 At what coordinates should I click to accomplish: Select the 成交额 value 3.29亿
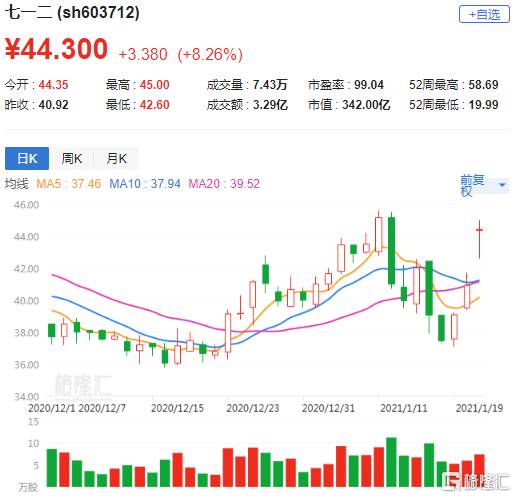(x=270, y=105)
